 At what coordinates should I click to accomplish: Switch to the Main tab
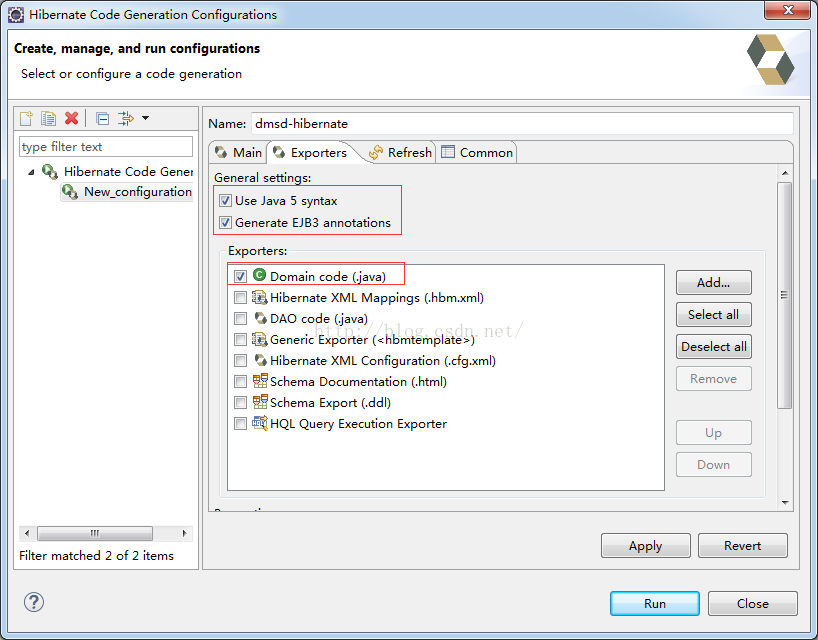tap(238, 152)
